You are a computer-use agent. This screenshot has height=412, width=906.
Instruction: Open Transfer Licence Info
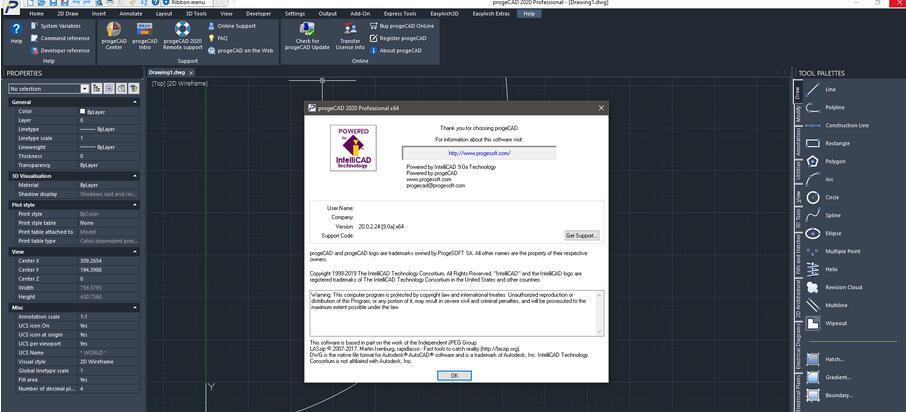350,36
